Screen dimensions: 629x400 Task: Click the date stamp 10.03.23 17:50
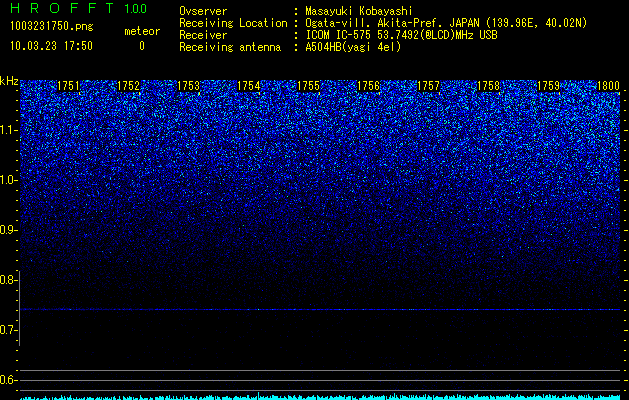click(x=51, y=46)
